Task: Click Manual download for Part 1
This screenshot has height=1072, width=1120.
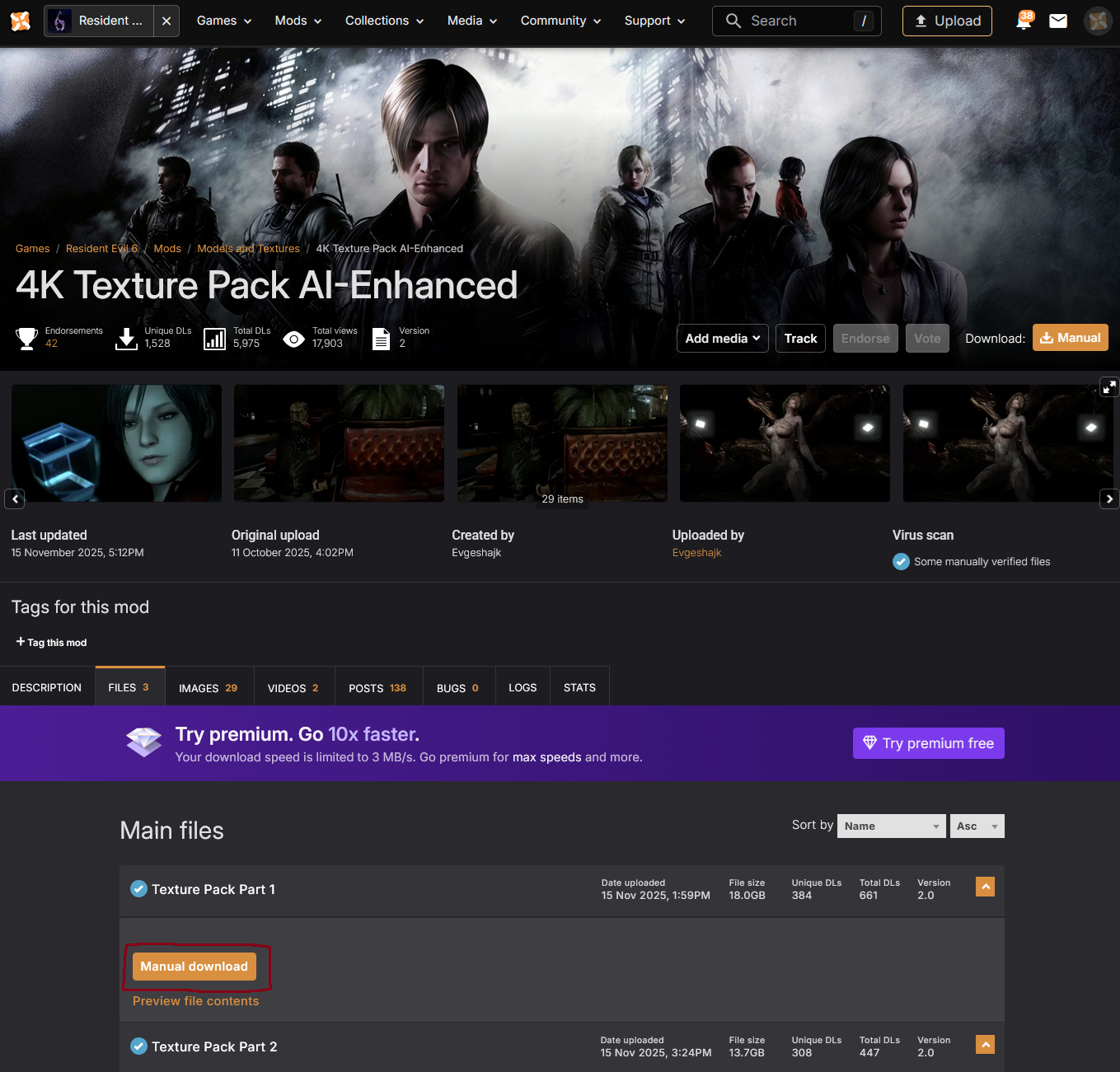Action: (194, 967)
